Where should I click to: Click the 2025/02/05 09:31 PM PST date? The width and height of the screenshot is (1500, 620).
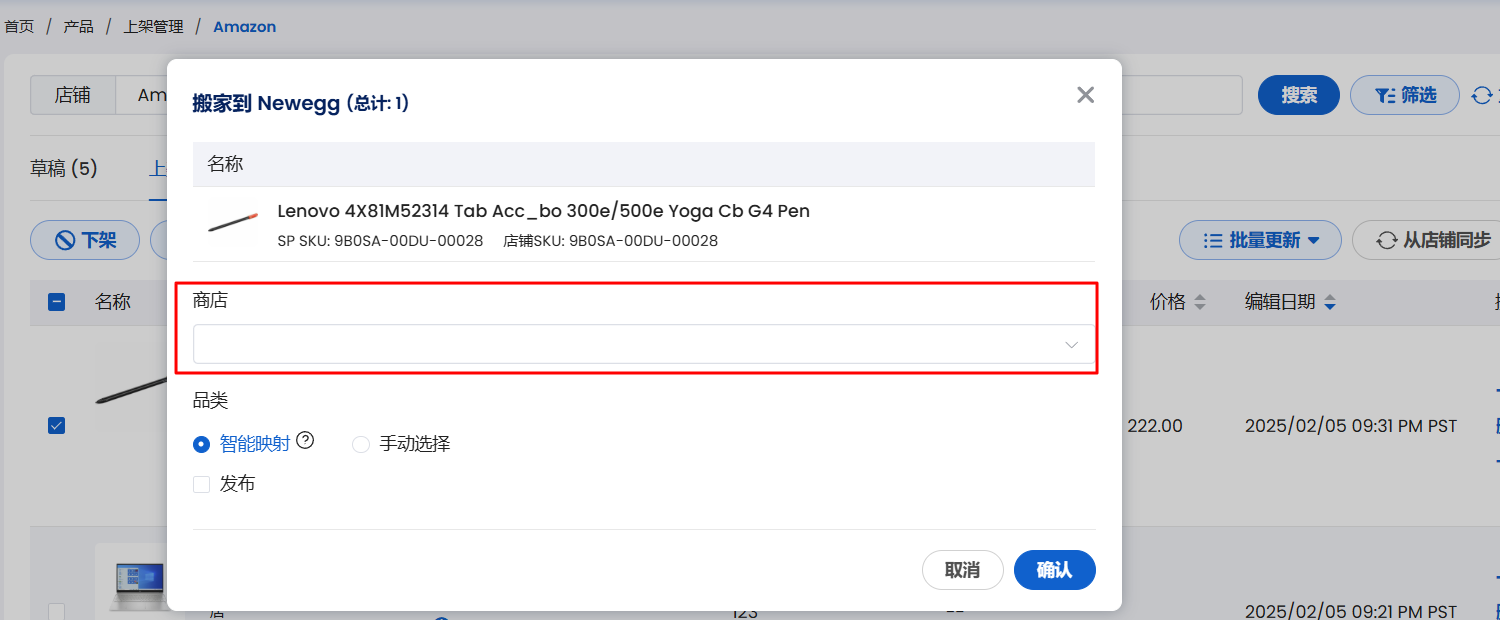[1351, 426]
